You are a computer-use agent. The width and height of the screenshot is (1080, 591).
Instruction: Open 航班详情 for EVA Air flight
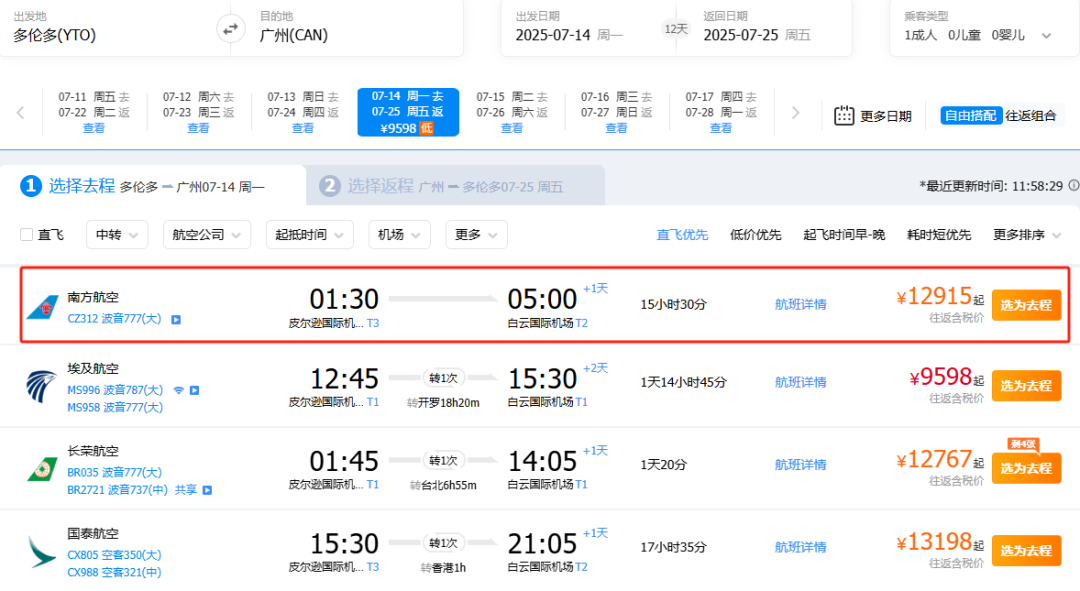coord(800,465)
